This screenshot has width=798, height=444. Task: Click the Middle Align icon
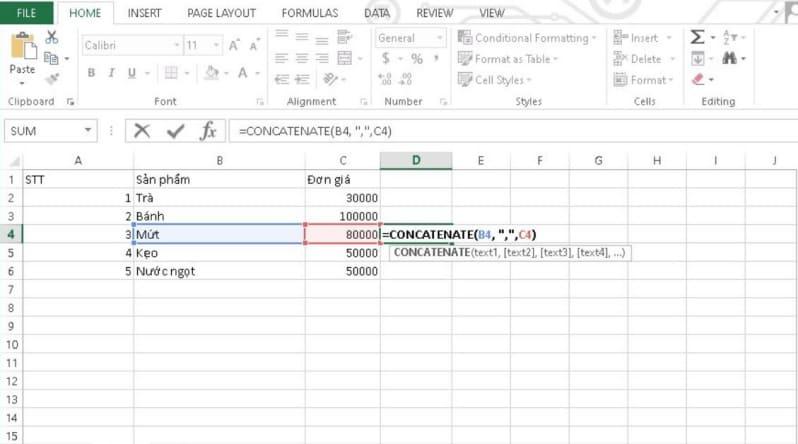click(x=302, y=36)
